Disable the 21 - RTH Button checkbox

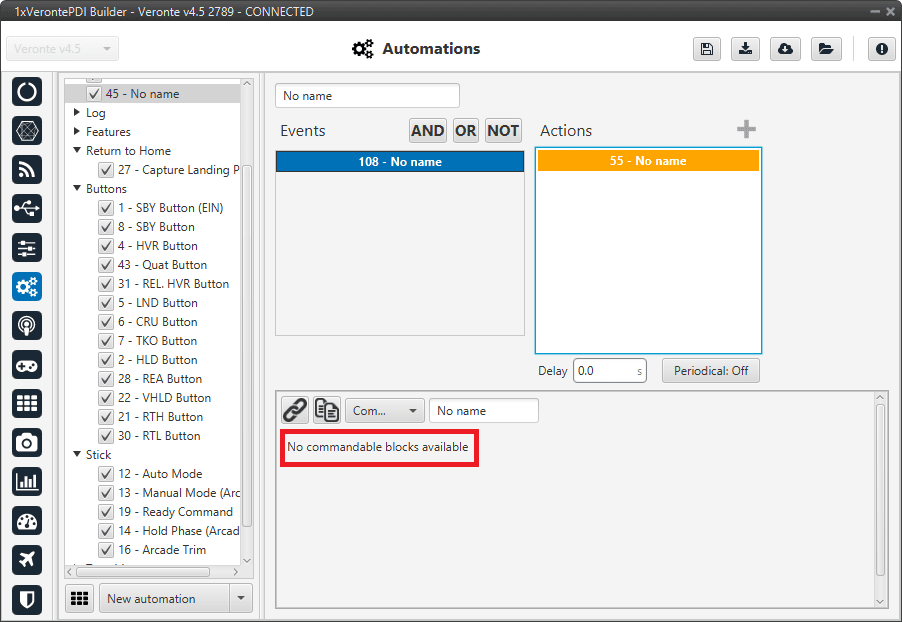pyautogui.click(x=105, y=417)
